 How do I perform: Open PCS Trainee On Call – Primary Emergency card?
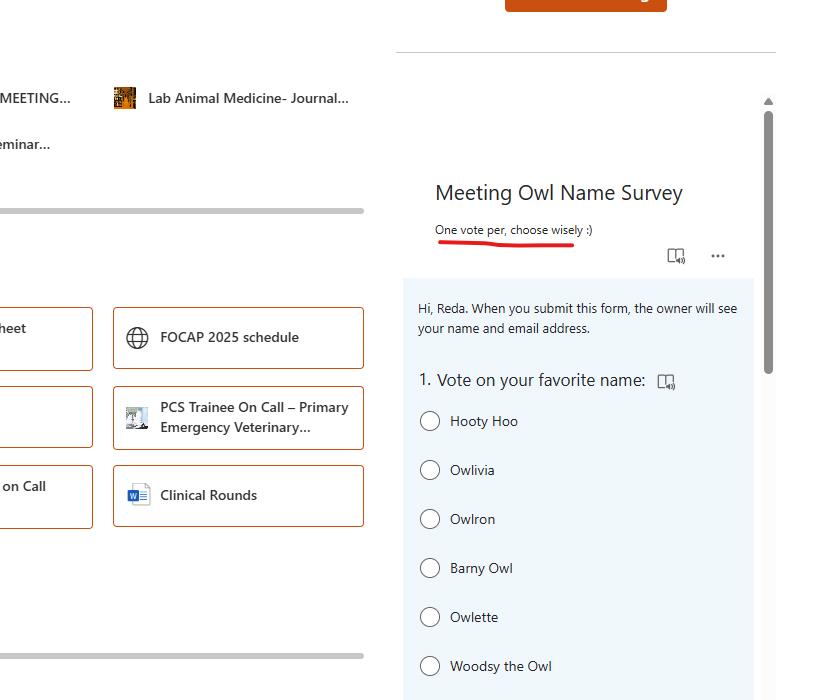point(239,418)
